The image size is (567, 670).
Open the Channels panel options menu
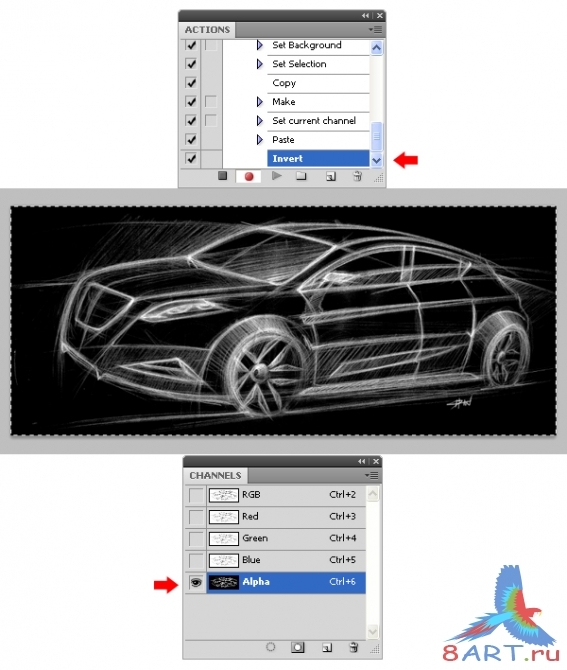372,475
